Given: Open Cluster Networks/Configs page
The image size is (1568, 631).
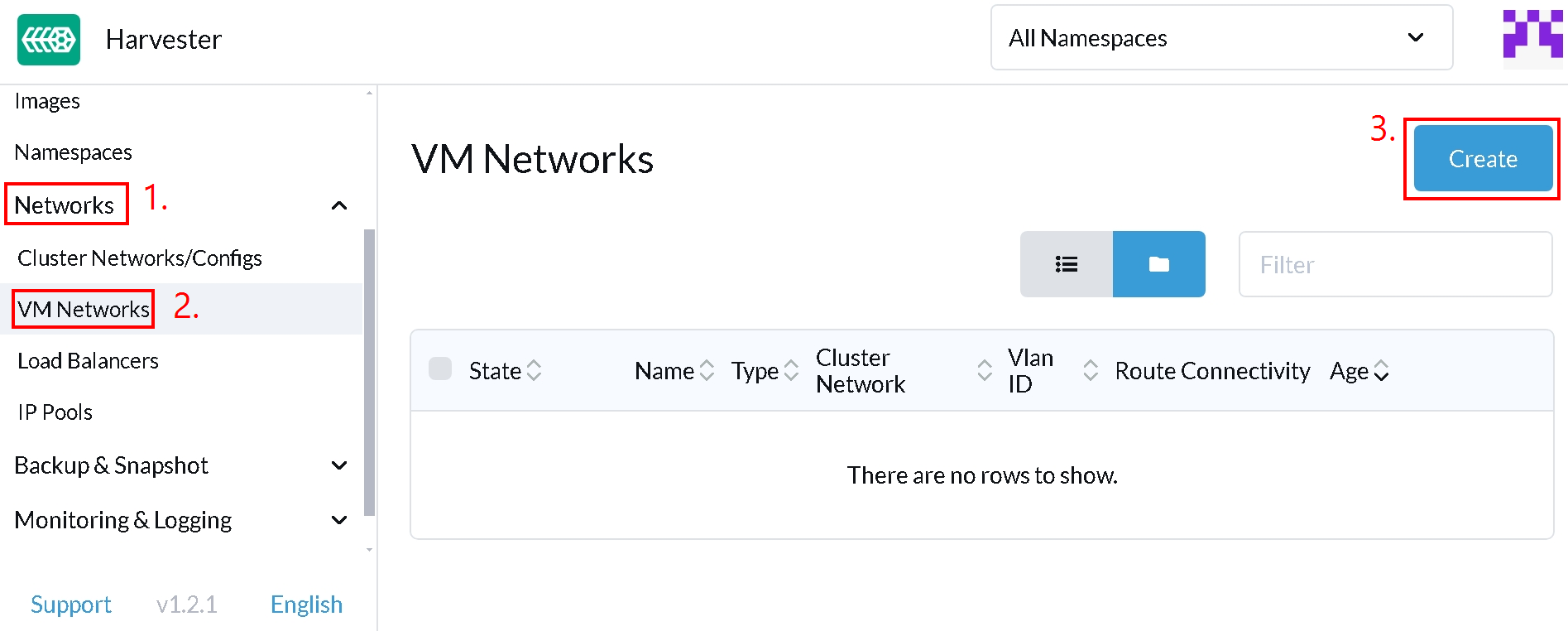Looking at the screenshot, I should pyautogui.click(x=140, y=258).
